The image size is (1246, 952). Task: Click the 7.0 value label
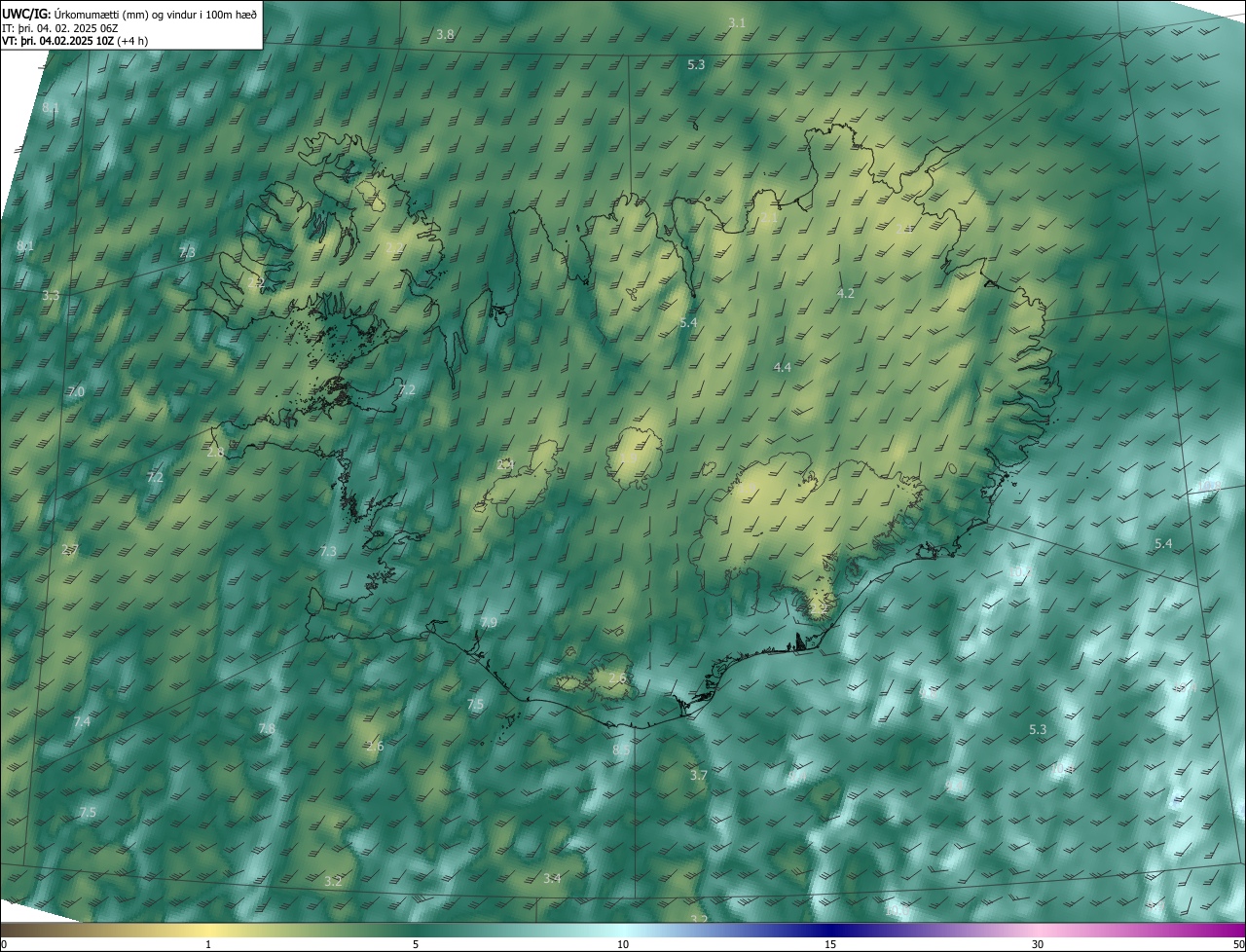tap(76, 391)
